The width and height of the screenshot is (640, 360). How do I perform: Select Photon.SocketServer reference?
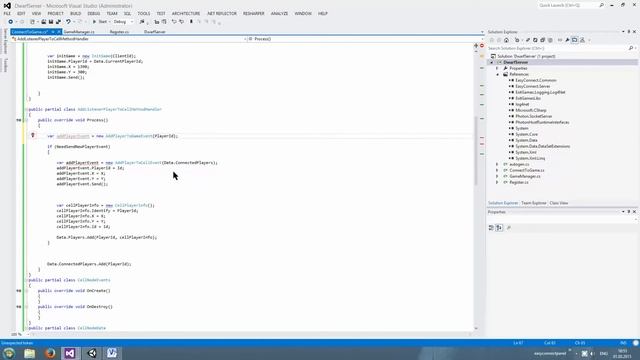pos(533,116)
